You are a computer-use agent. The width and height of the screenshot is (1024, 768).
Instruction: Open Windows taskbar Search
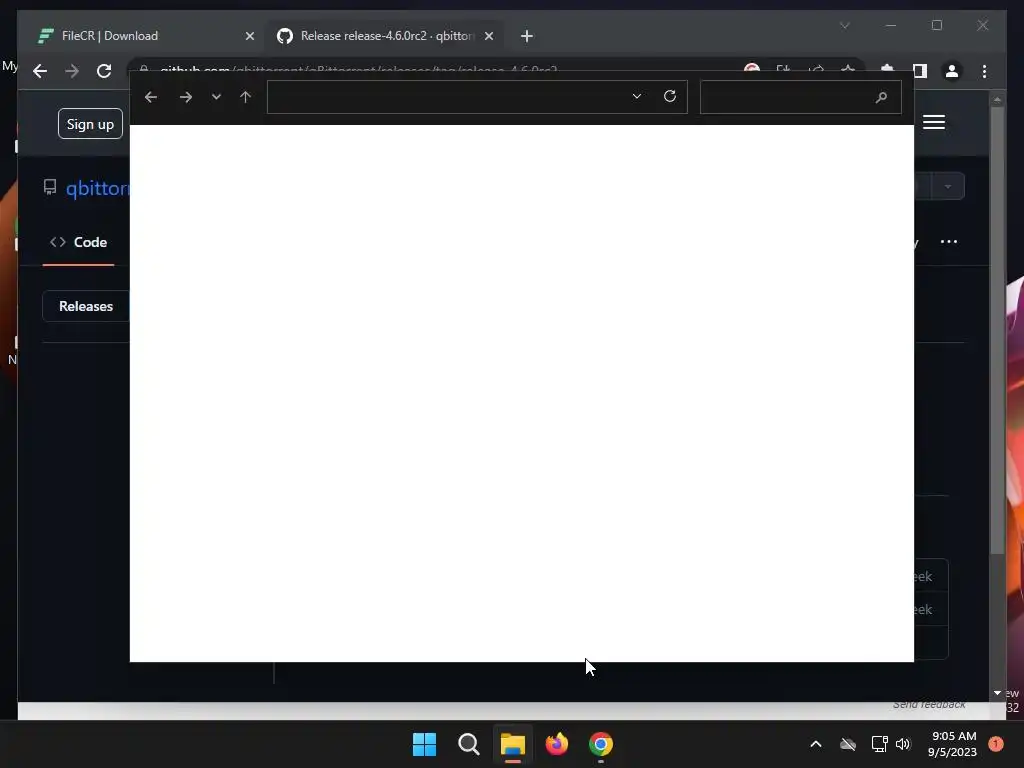pyautogui.click(x=468, y=744)
